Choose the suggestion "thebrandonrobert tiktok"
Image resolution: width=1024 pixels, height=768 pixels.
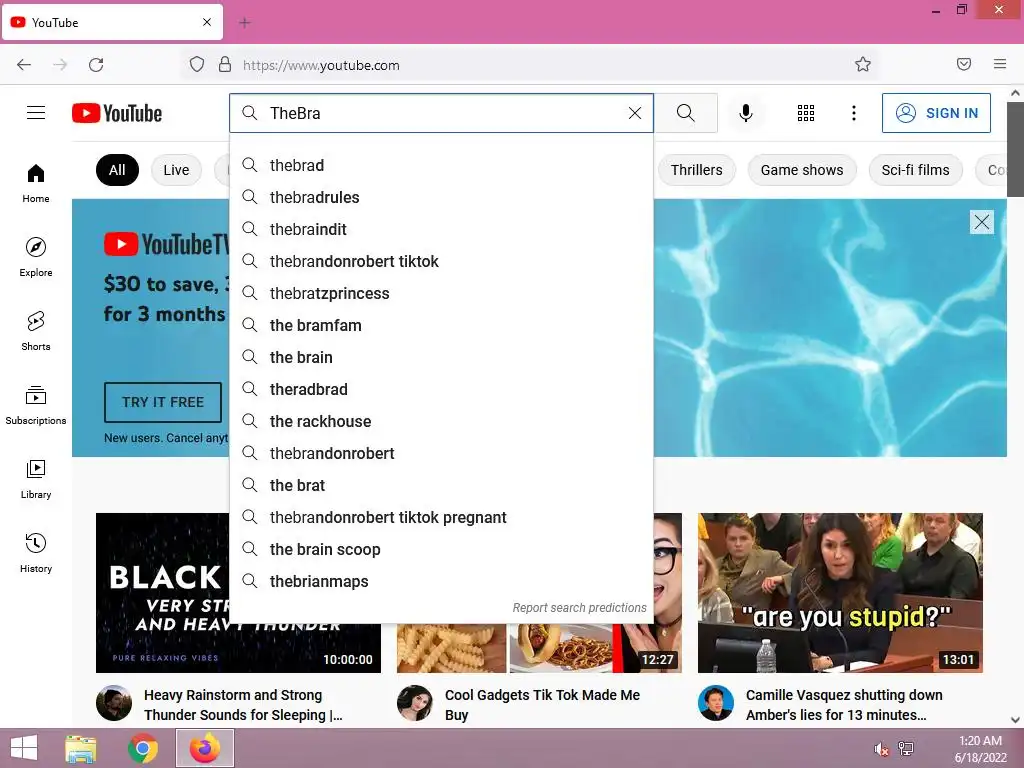click(x=441, y=261)
